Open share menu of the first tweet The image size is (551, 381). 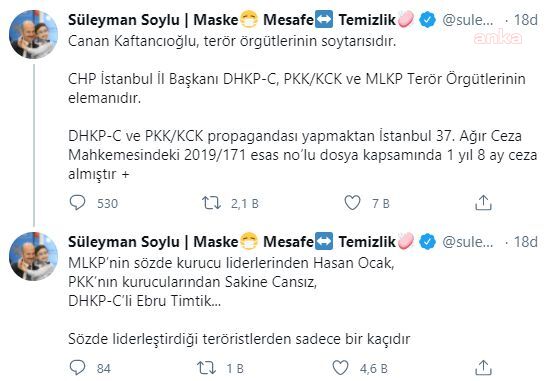click(483, 203)
